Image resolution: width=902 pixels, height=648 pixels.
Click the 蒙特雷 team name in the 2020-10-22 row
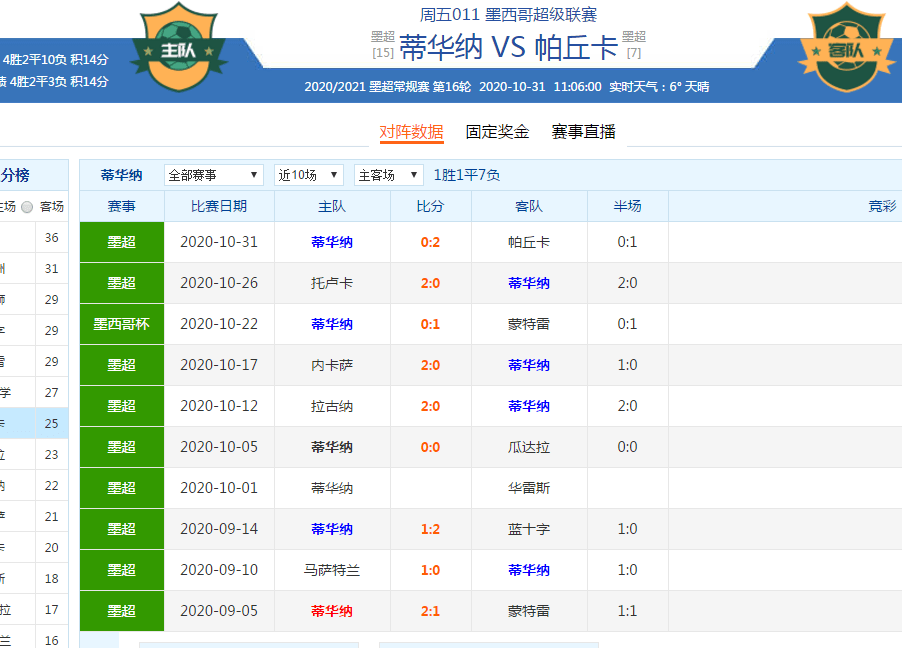click(528, 324)
